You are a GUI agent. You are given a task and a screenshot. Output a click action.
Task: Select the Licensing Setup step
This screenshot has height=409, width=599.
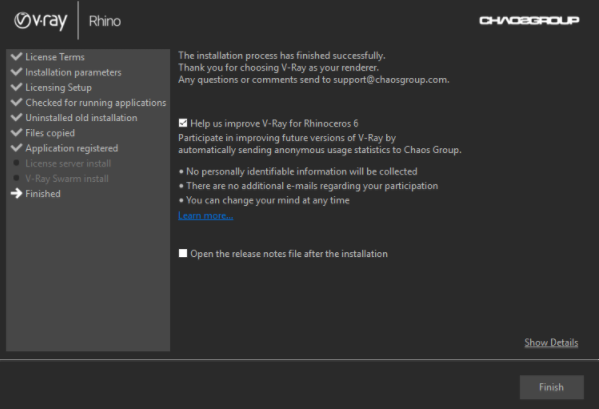coord(58,87)
